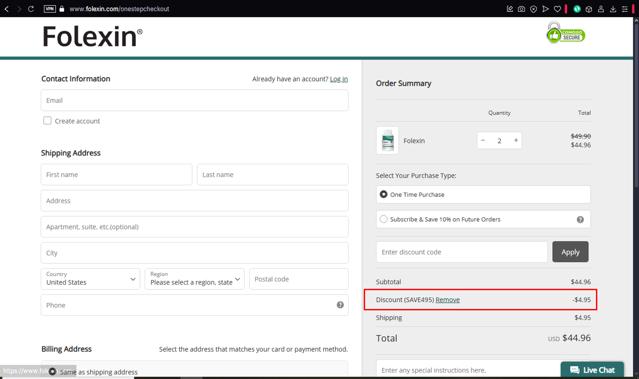Check the Create account checkbox
Viewport: 639px width, 379px height.
click(x=47, y=121)
